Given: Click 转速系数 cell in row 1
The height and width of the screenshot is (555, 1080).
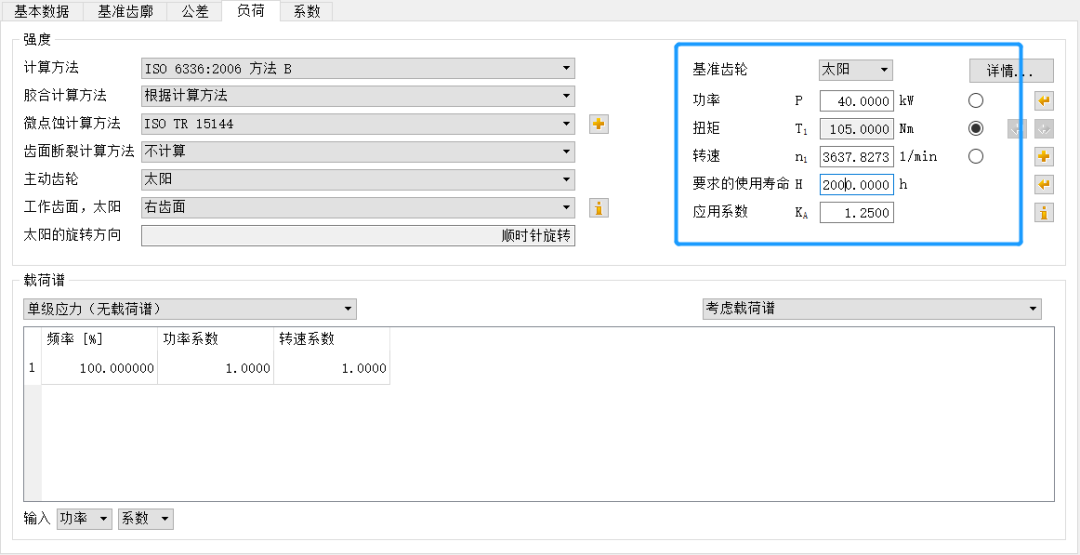Looking at the screenshot, I should pos(332,368).
